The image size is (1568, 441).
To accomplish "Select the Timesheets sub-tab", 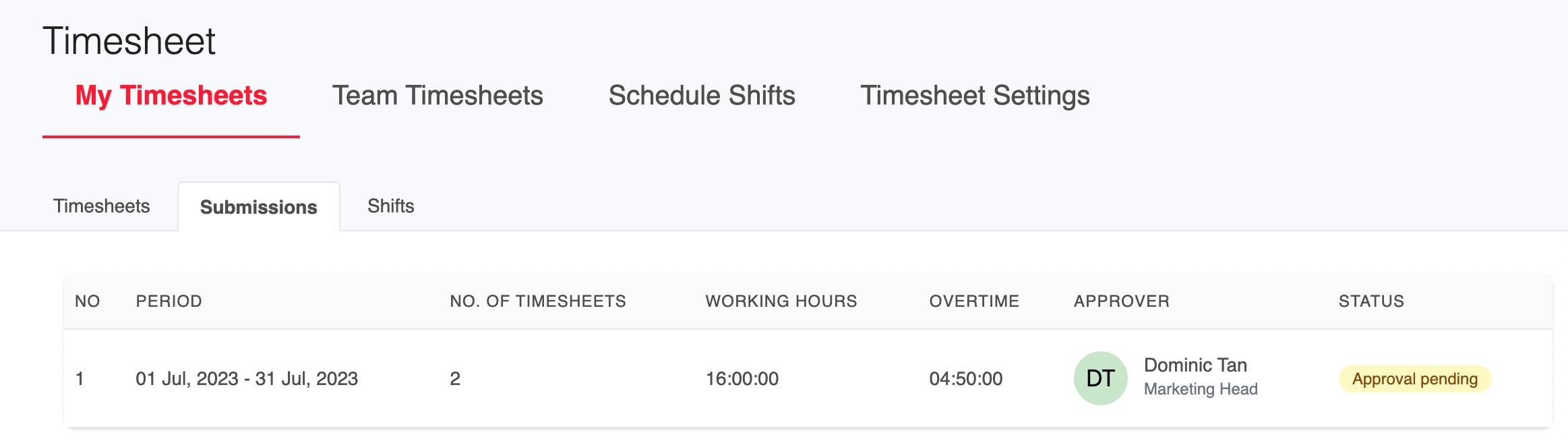I will pos(102,206).
